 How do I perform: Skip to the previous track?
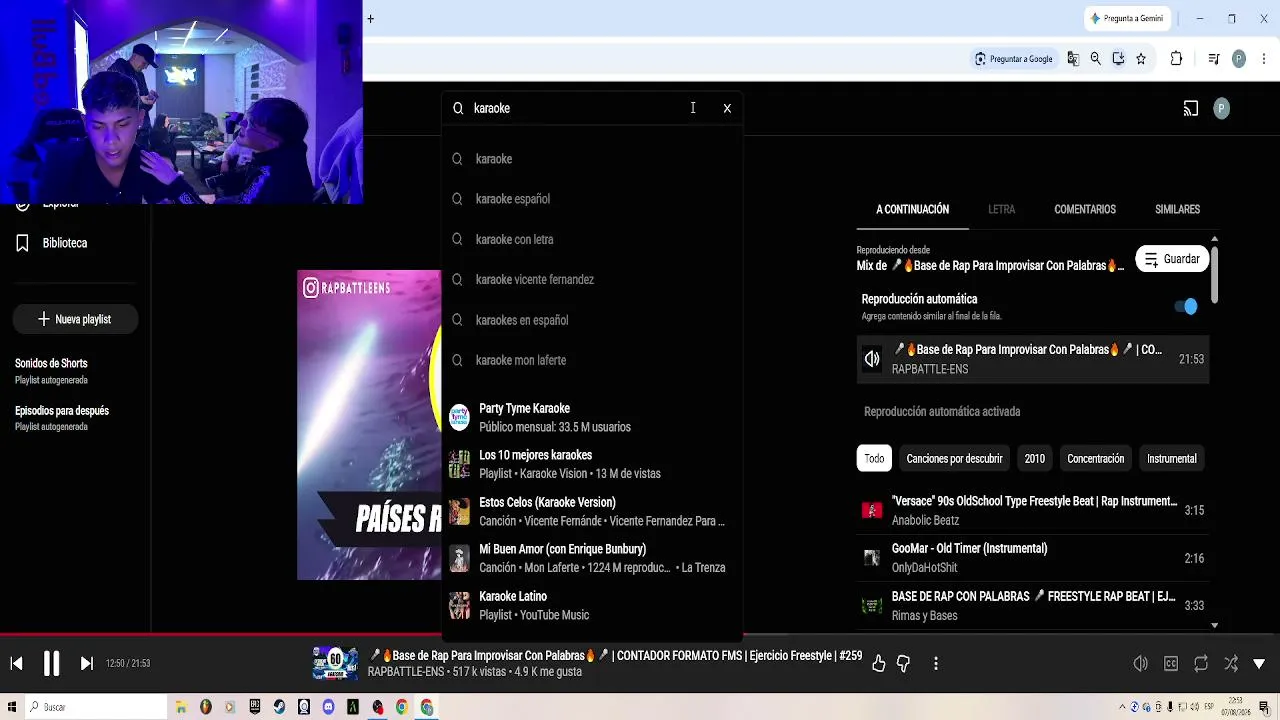(16, 663)
